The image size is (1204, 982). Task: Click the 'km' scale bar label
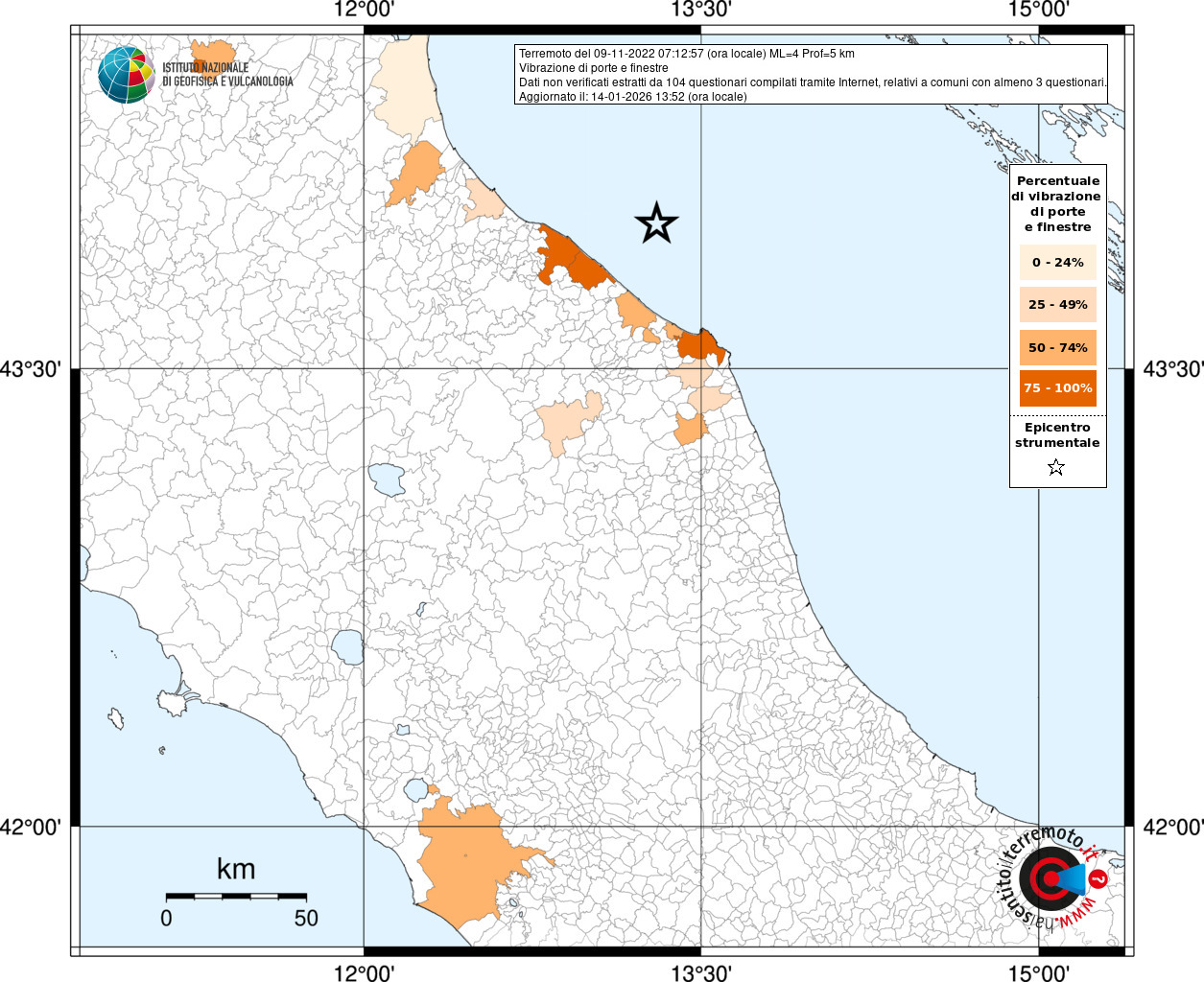pyautogui.click(x=236, y=870)
